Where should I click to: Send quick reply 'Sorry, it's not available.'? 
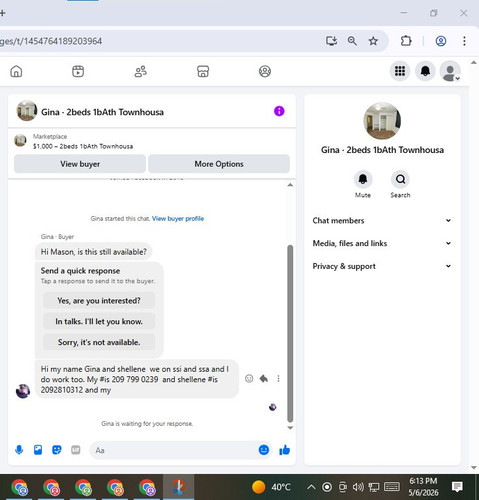(x=99, y=342)
